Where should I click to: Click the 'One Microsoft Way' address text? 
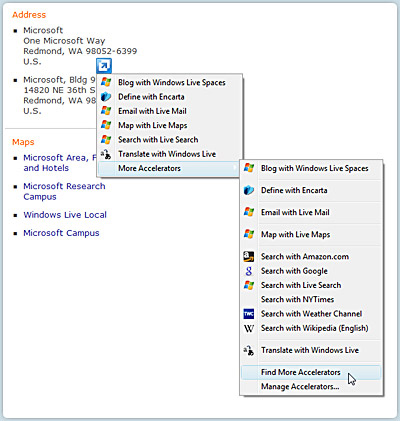tap(64, 41)
